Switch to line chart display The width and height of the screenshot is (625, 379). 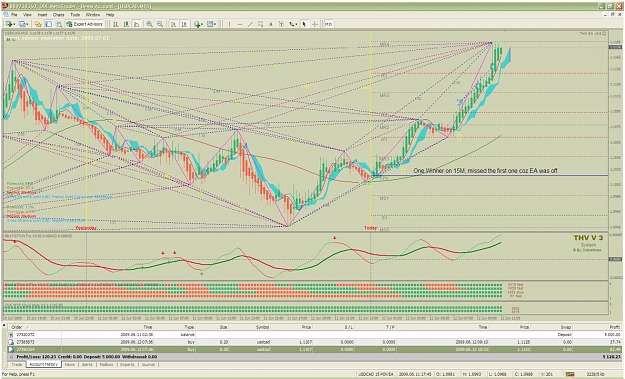click(x=136, y=24)
